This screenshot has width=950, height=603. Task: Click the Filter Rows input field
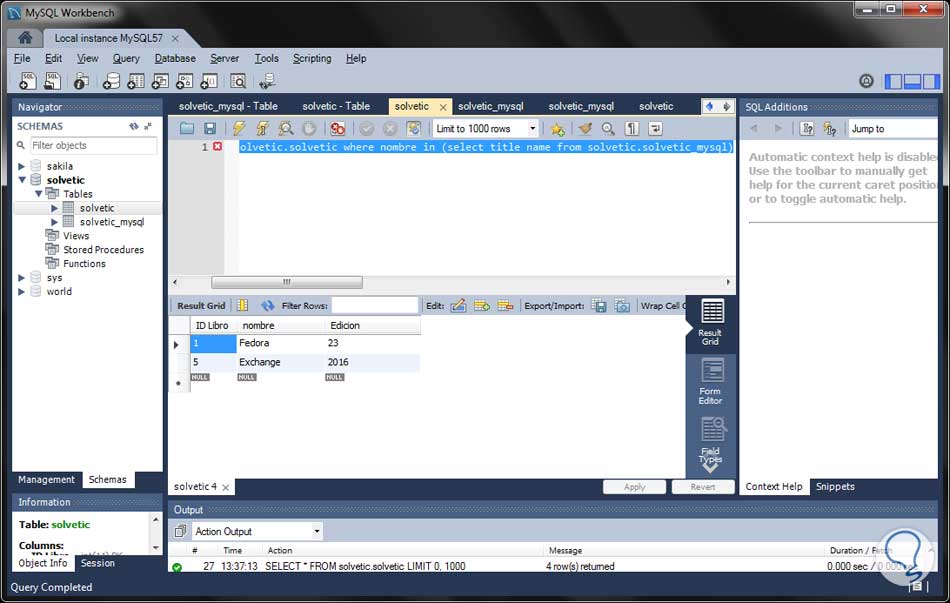pyautogui.click(x=374, y=305)
